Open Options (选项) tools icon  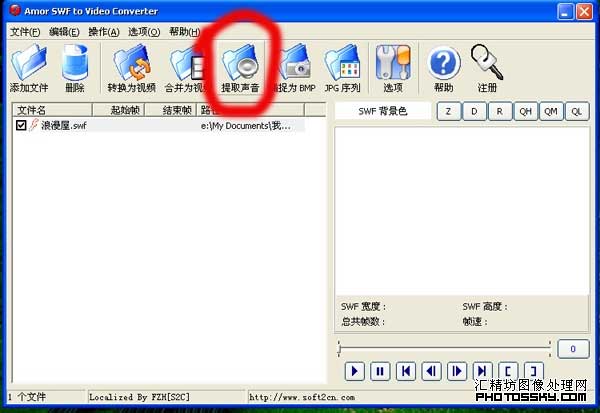393,68
